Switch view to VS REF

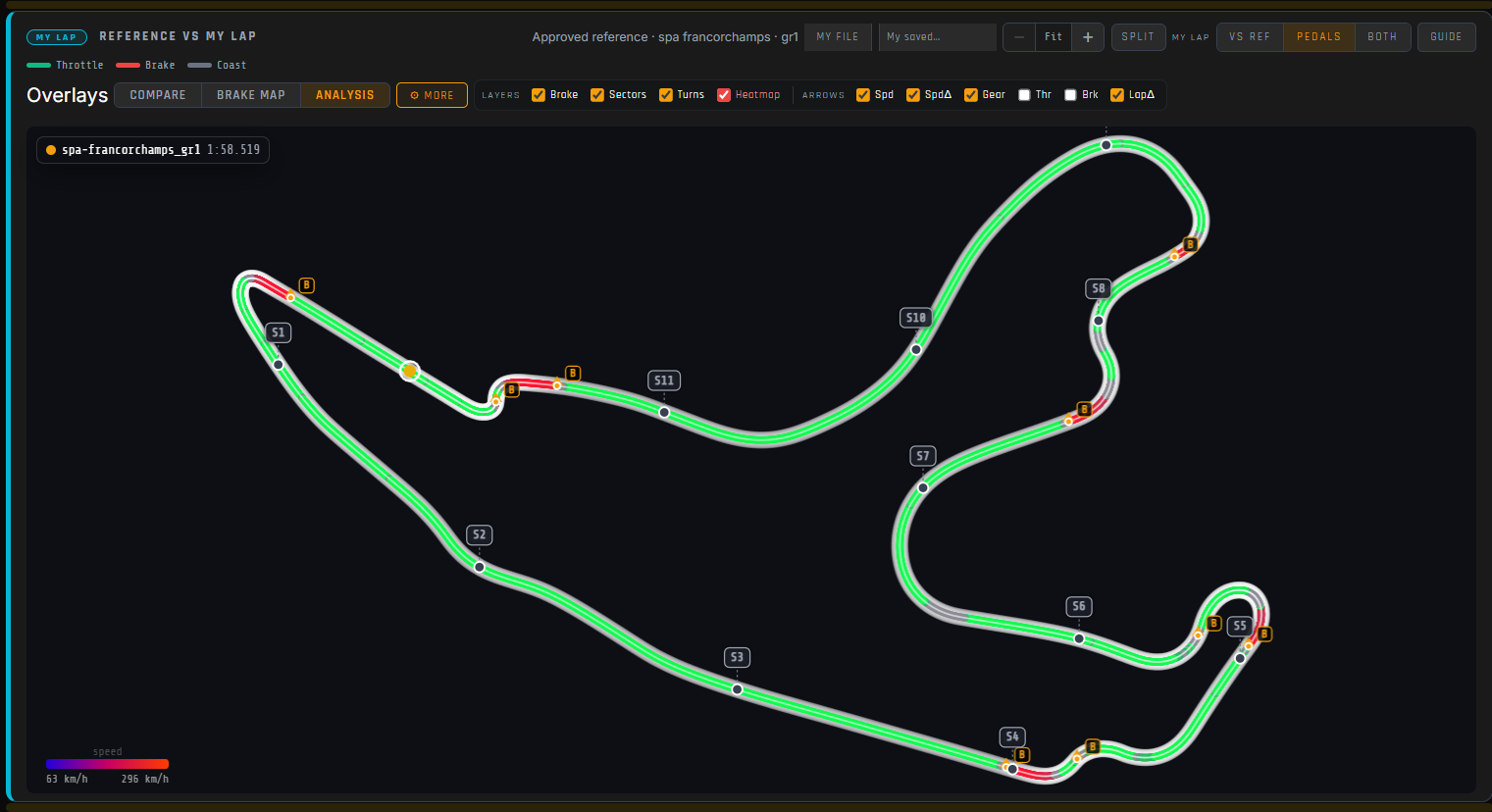coord(1250,37)
